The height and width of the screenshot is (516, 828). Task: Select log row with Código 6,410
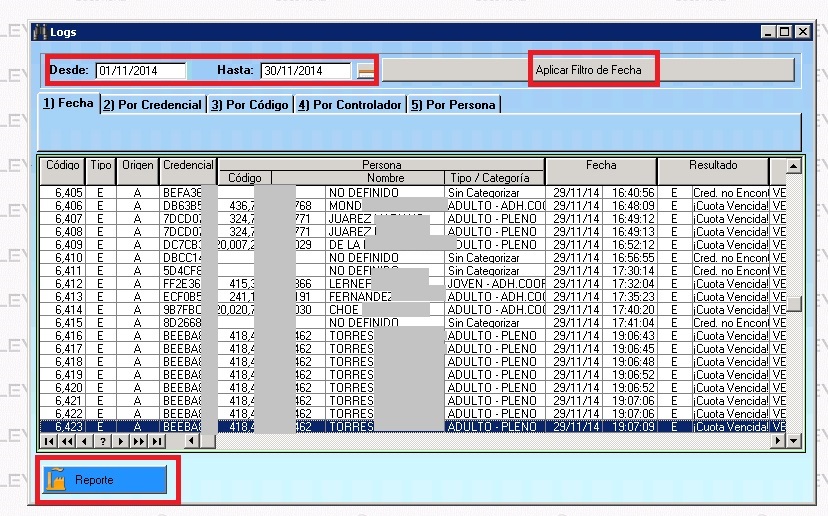pyautogui.click(x=69, y=258)
